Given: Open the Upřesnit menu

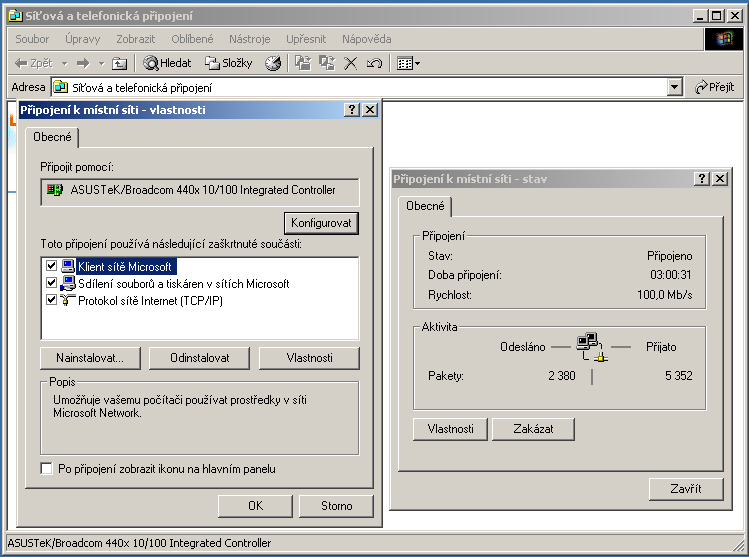Looking at the screenshot, I should tap(306, 39).
